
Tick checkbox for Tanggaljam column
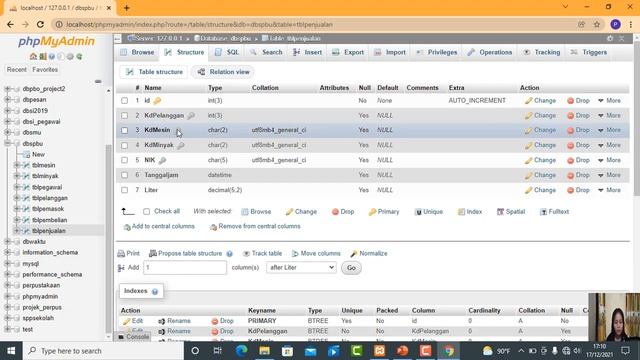(124, 175)
